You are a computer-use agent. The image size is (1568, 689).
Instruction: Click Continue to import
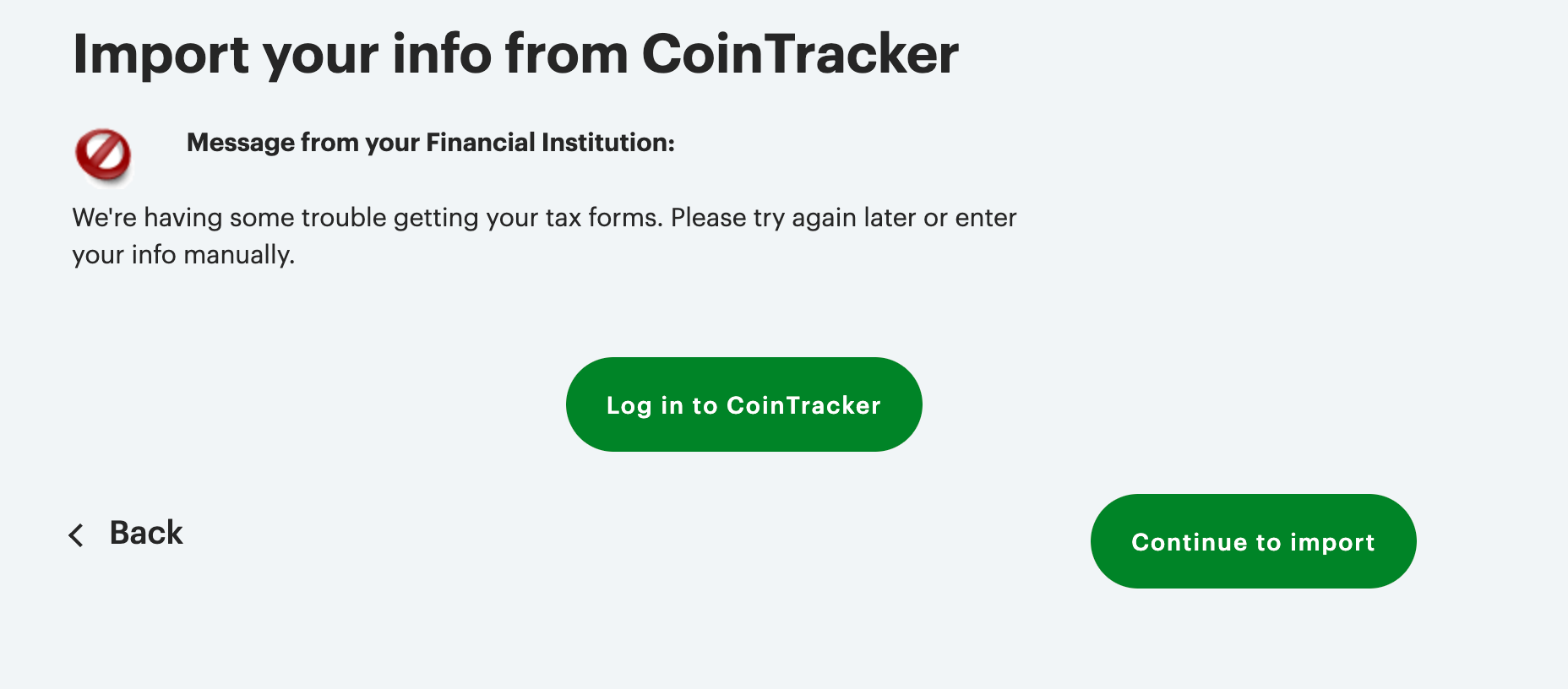pos(1253,541)
